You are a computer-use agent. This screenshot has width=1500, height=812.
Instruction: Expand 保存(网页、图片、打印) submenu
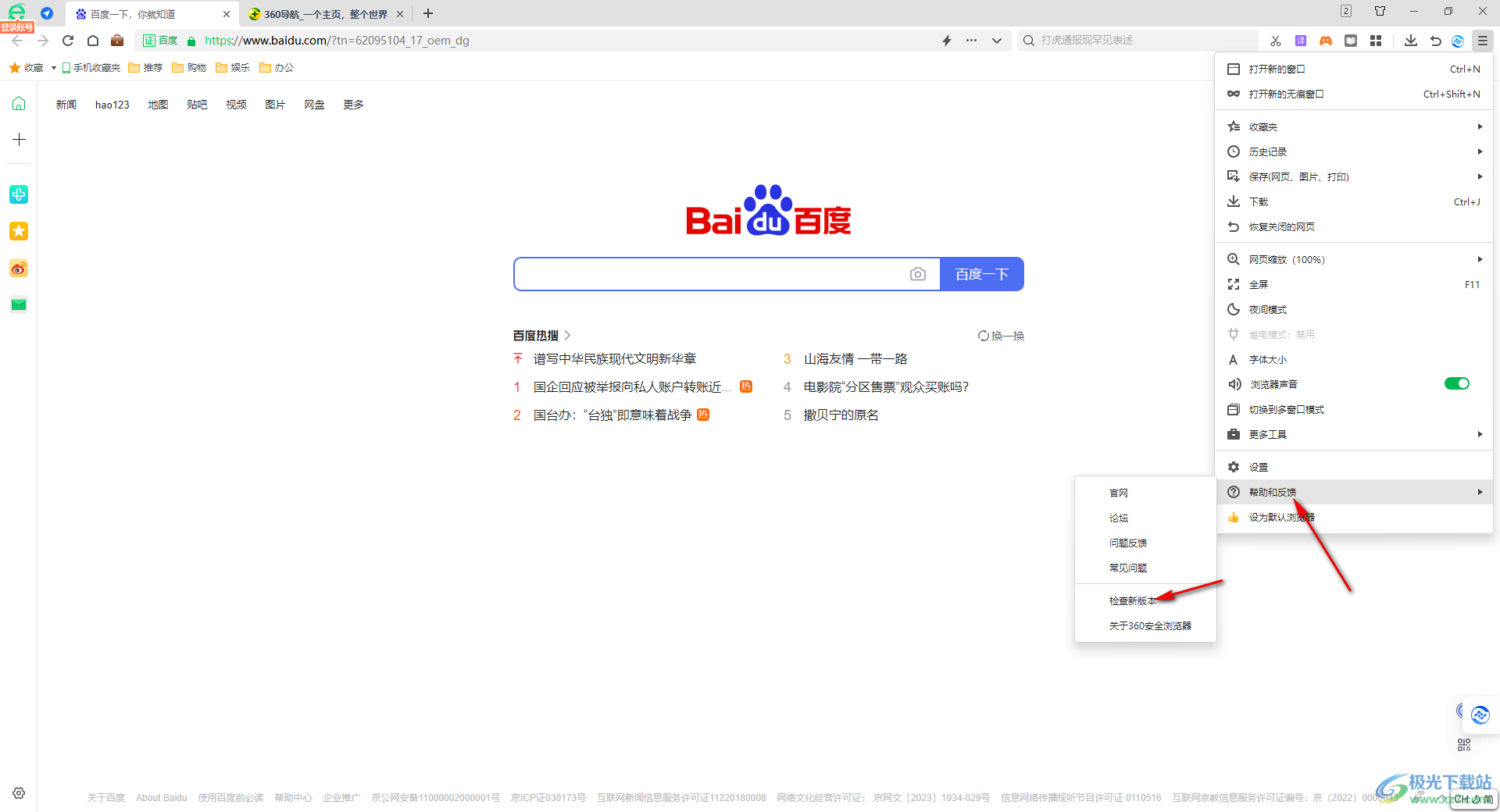1354,176
